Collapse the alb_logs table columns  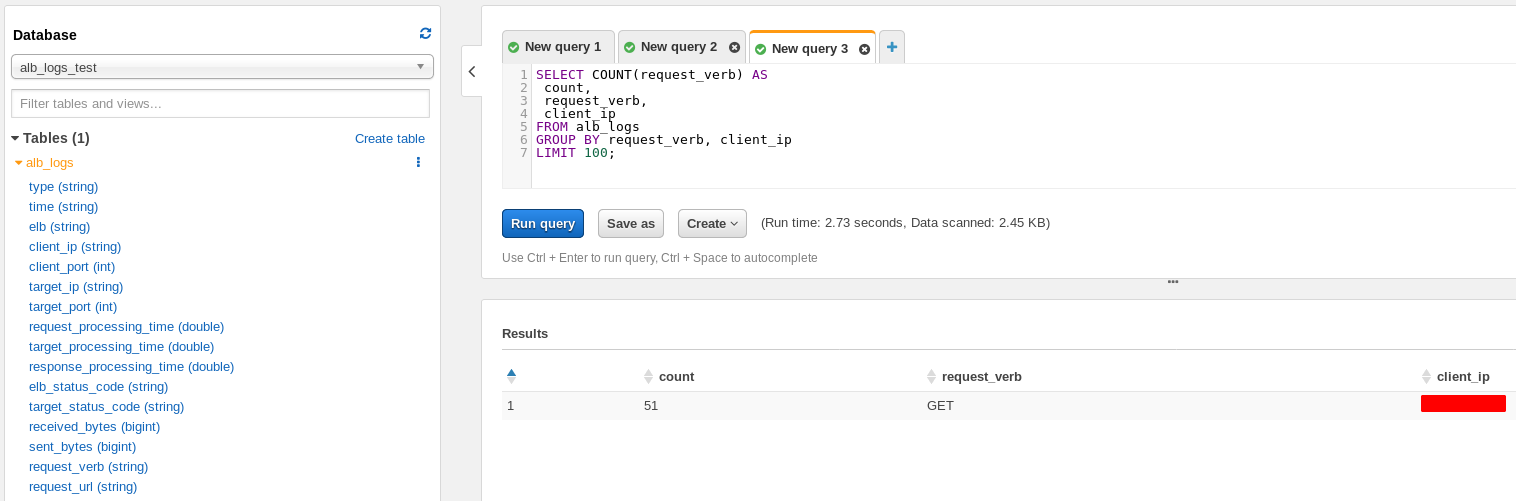tap(19, 162)
